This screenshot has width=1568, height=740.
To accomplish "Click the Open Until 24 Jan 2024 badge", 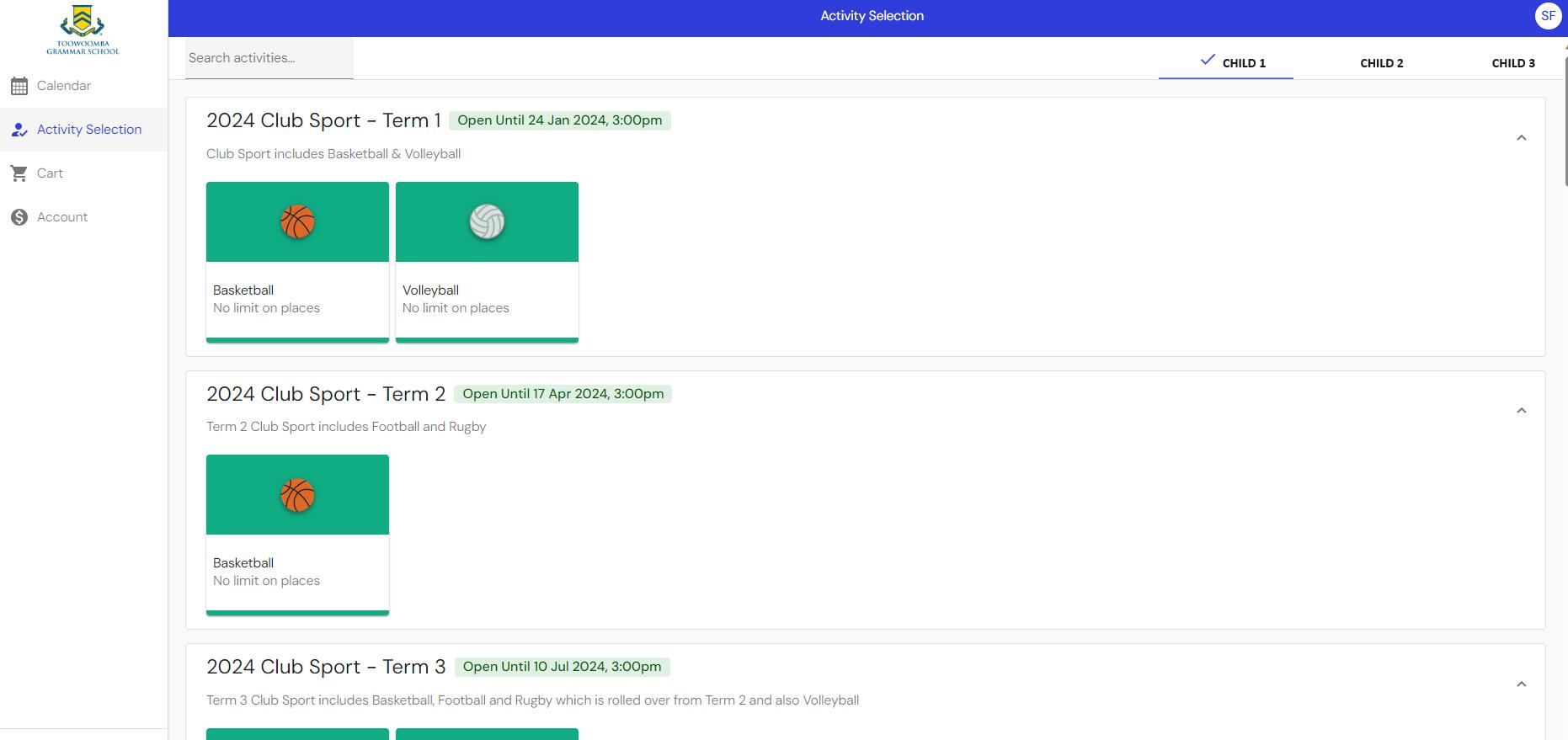I will coord(560,120).
